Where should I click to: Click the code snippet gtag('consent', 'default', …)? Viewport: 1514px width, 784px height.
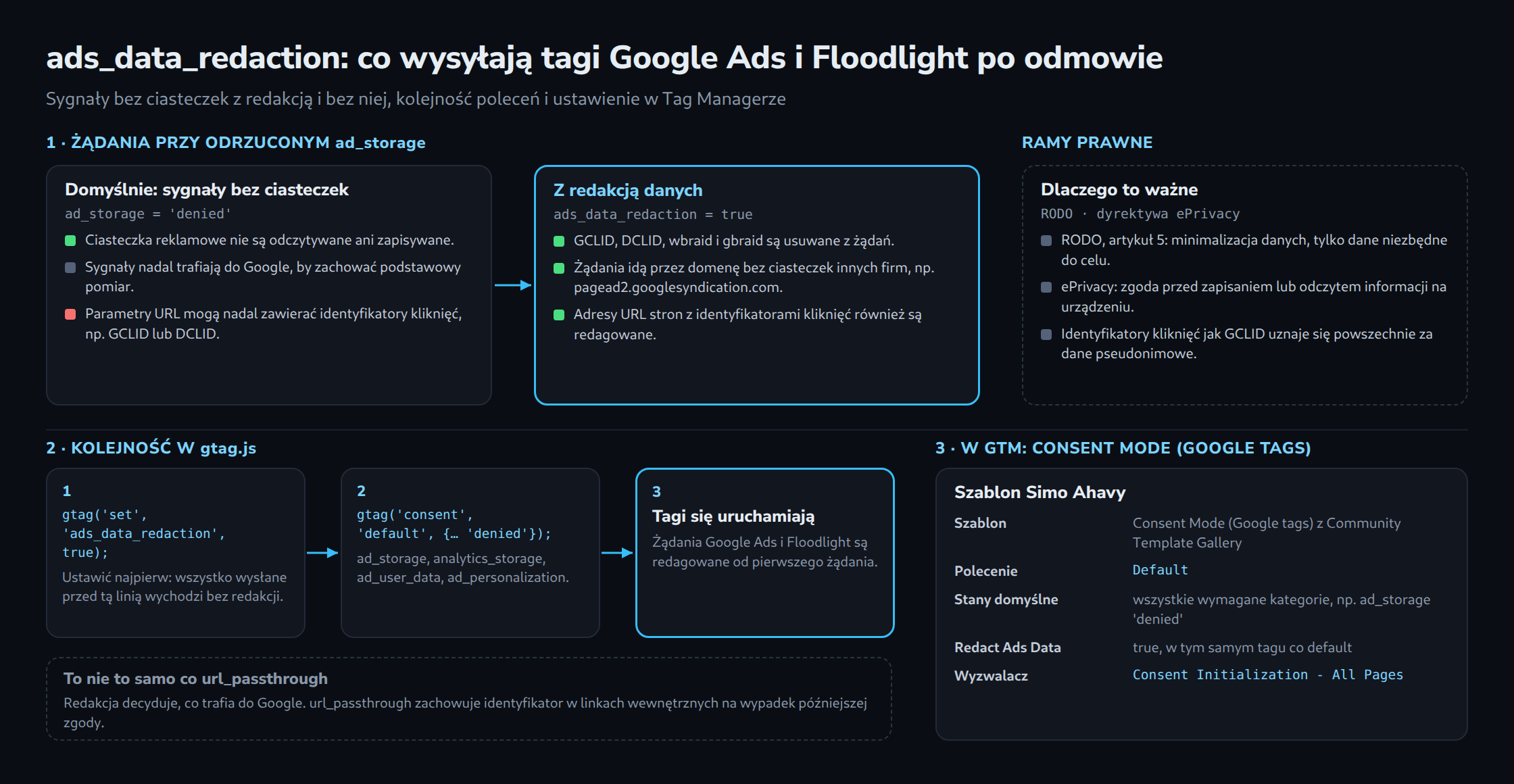tap(454, 524)
